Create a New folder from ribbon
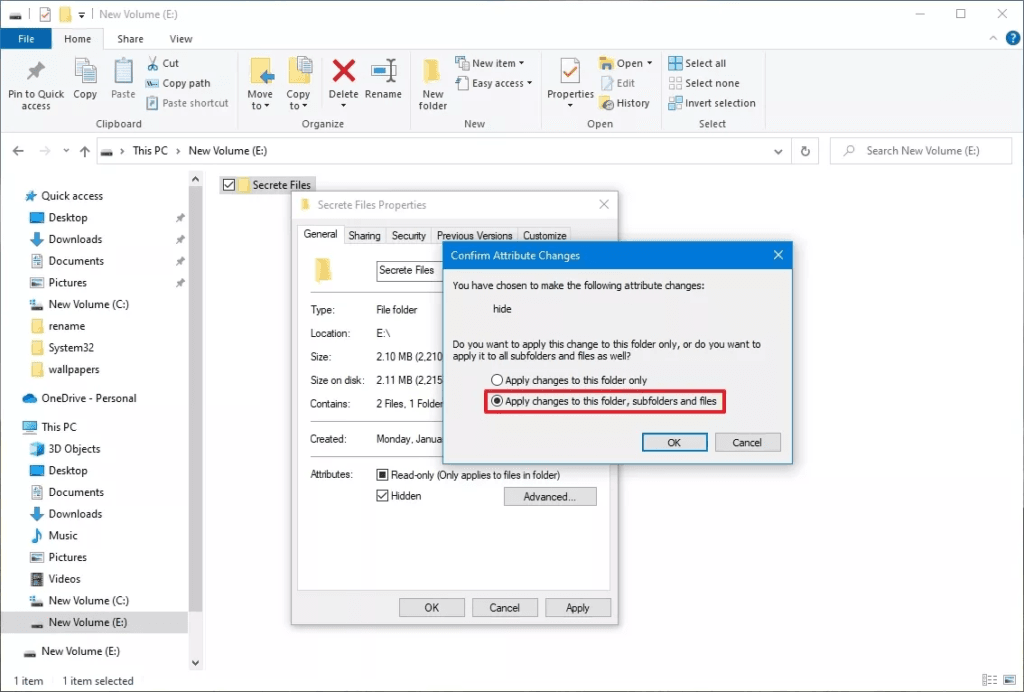The image size is (1024, 692). pyautogui.click(x=432, y=82)
